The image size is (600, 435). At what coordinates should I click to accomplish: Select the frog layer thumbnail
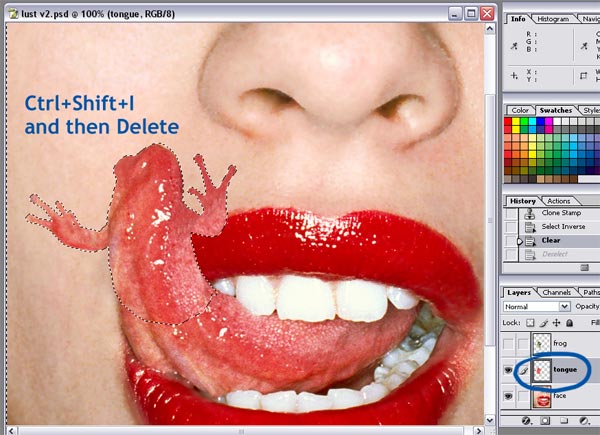point(543,343)
